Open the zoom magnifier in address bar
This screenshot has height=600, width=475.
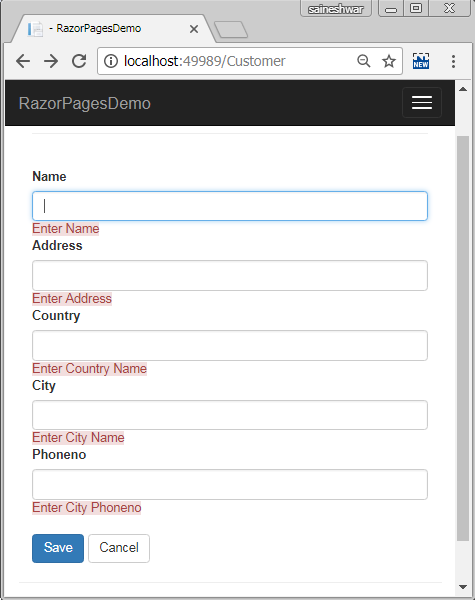click(364, 61)
